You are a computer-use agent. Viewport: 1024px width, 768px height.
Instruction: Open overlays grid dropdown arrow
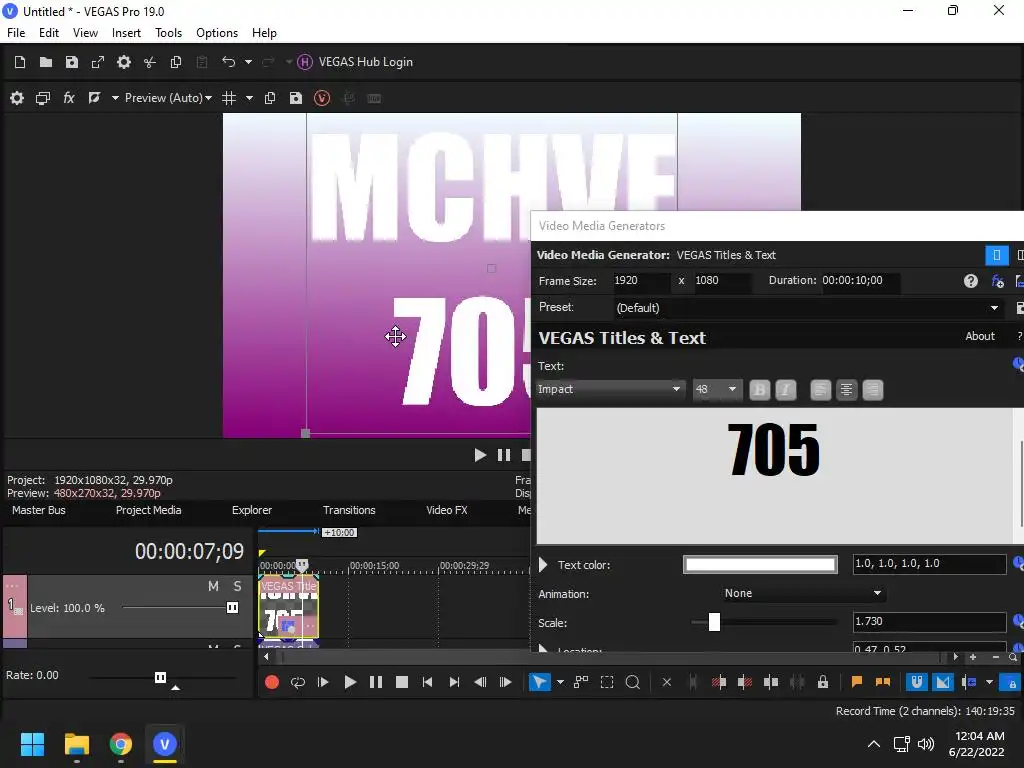[x=249, y=98]
